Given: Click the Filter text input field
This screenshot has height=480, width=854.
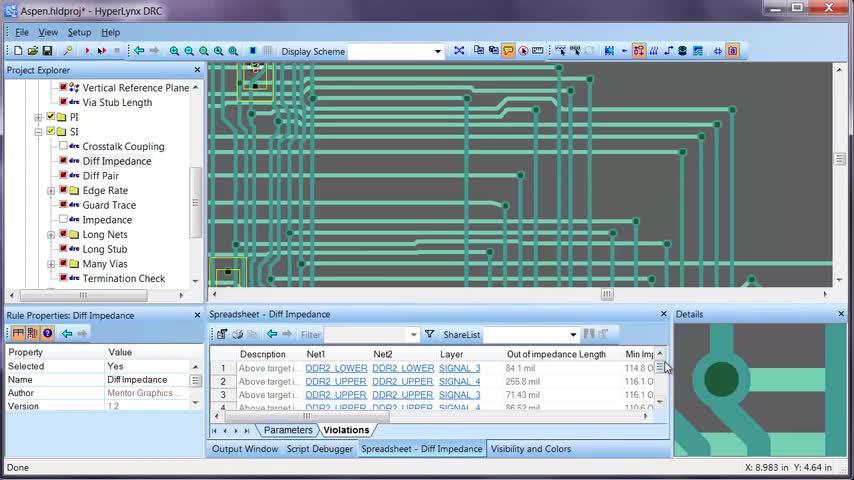Looking at the screenshot, I should click(x=366, y=335).
